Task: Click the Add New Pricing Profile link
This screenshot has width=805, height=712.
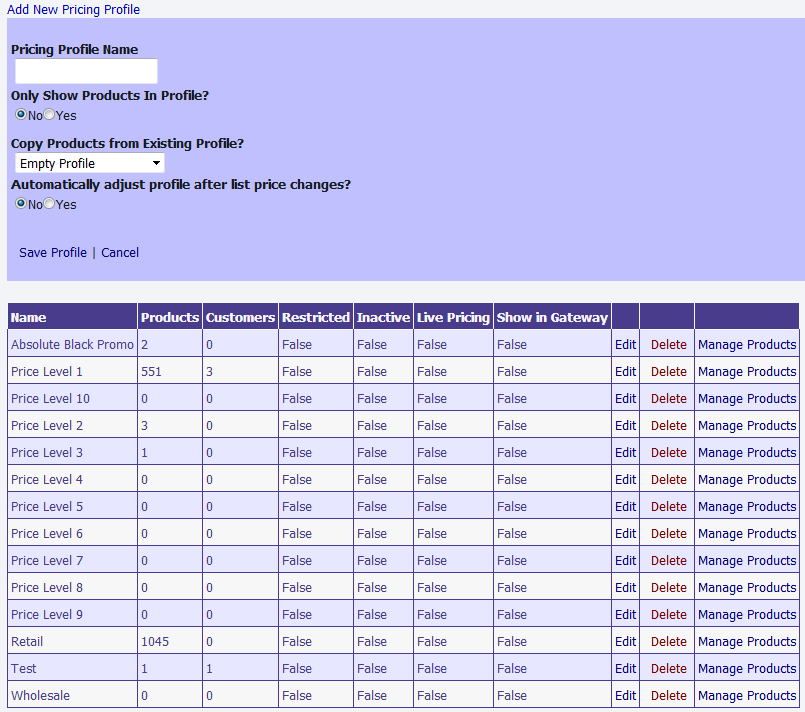Action: (73, 10)
